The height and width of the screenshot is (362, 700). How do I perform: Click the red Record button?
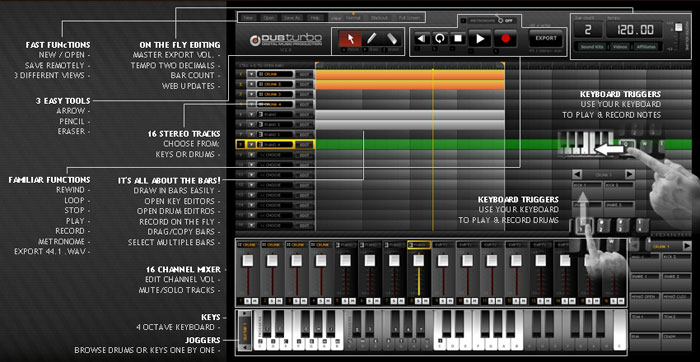505,39
